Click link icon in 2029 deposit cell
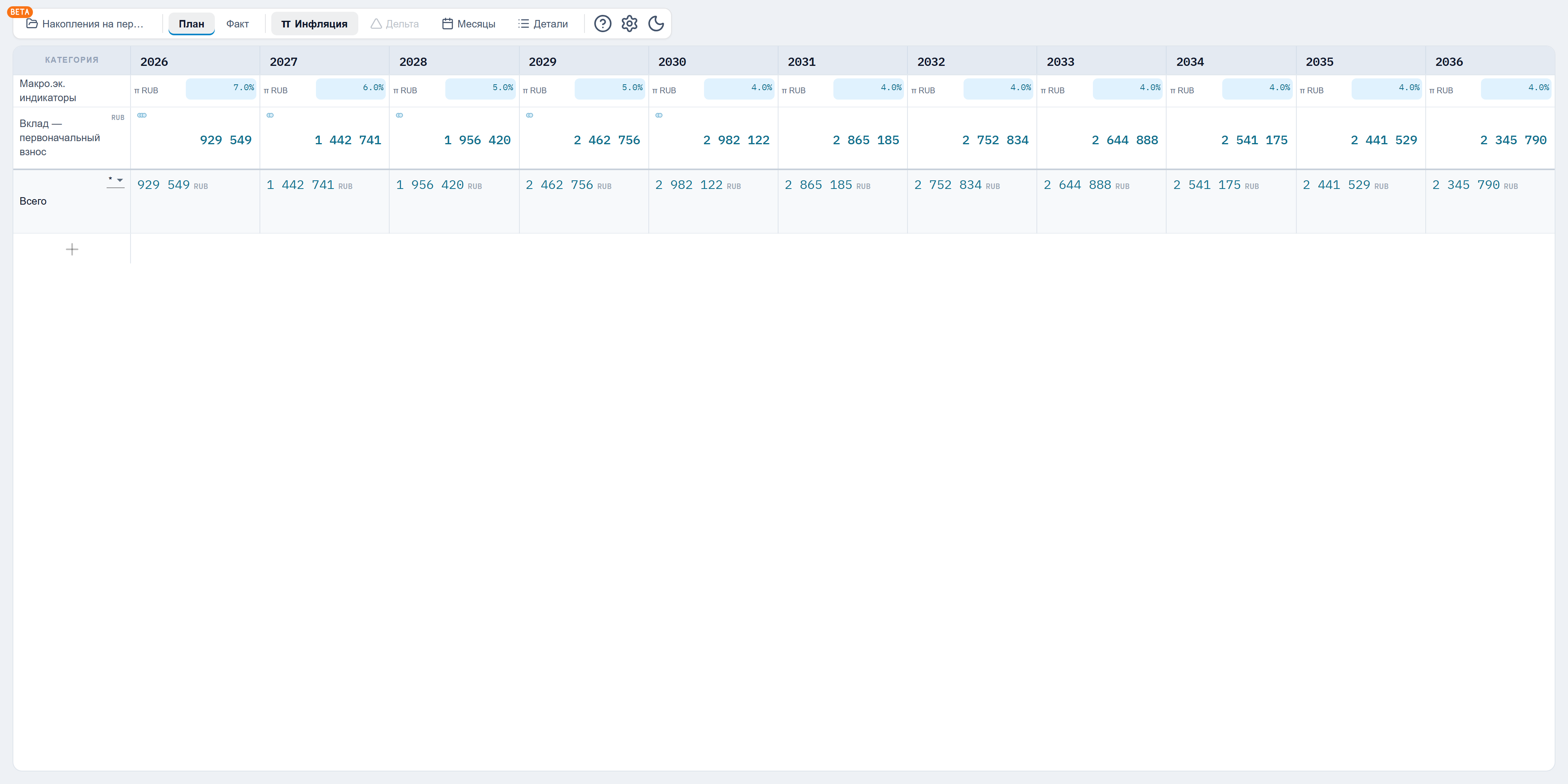 (530, 115)
